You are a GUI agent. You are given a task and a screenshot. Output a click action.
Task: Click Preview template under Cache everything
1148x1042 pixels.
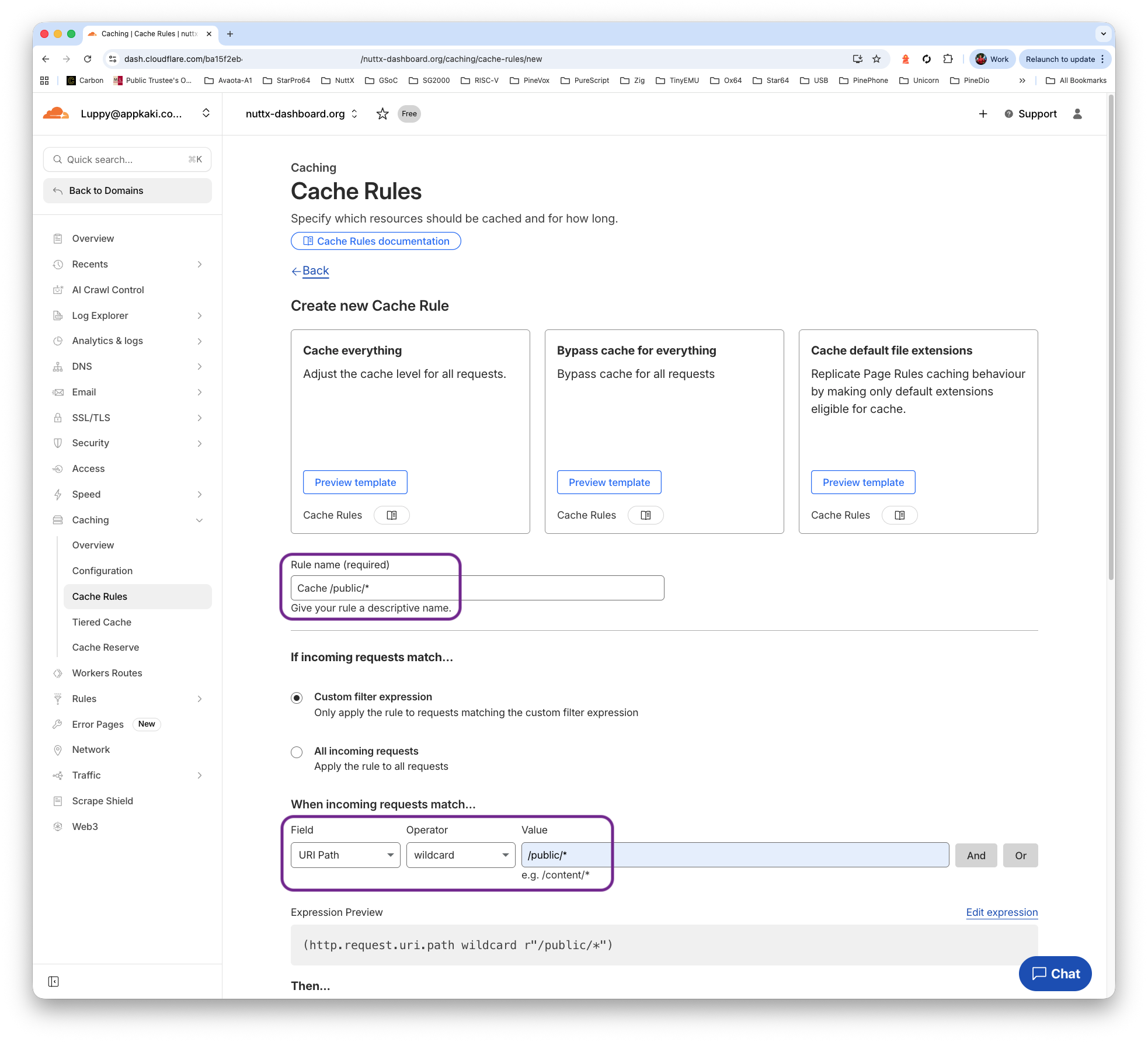354,482
